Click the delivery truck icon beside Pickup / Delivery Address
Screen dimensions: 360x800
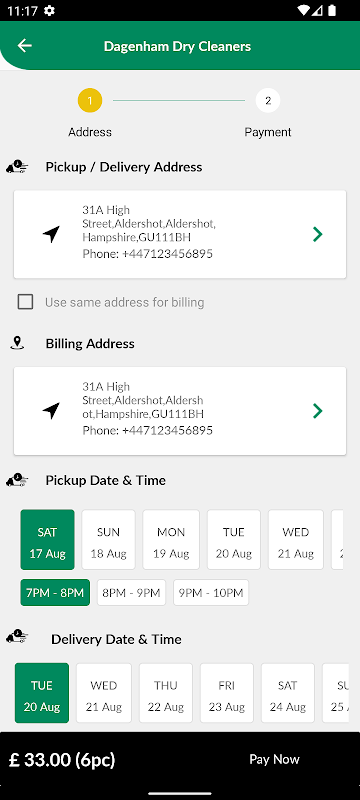coord(17,167)
